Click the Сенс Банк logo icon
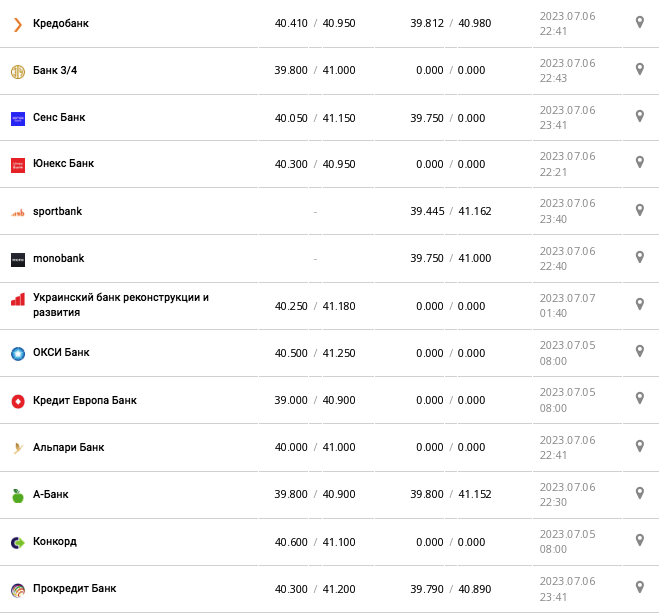 click(17, 118)
